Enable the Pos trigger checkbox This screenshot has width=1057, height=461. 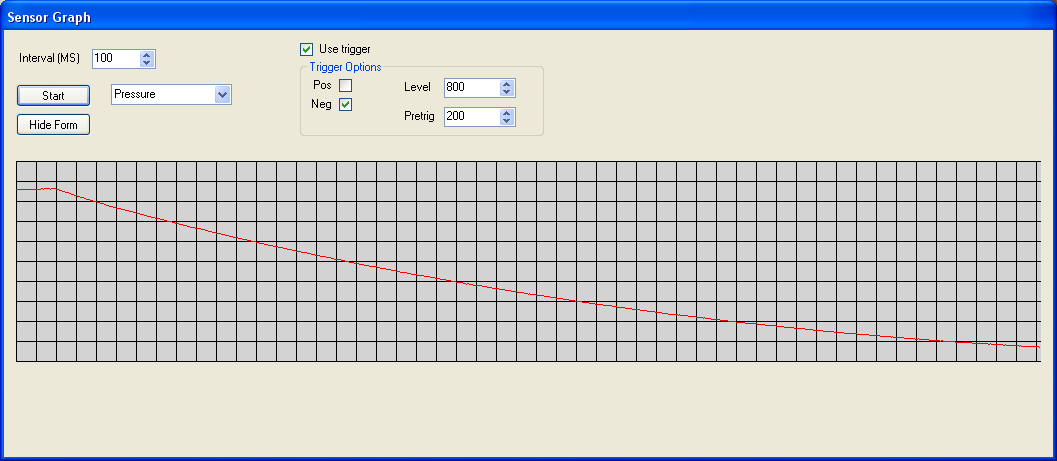[345, 86]
